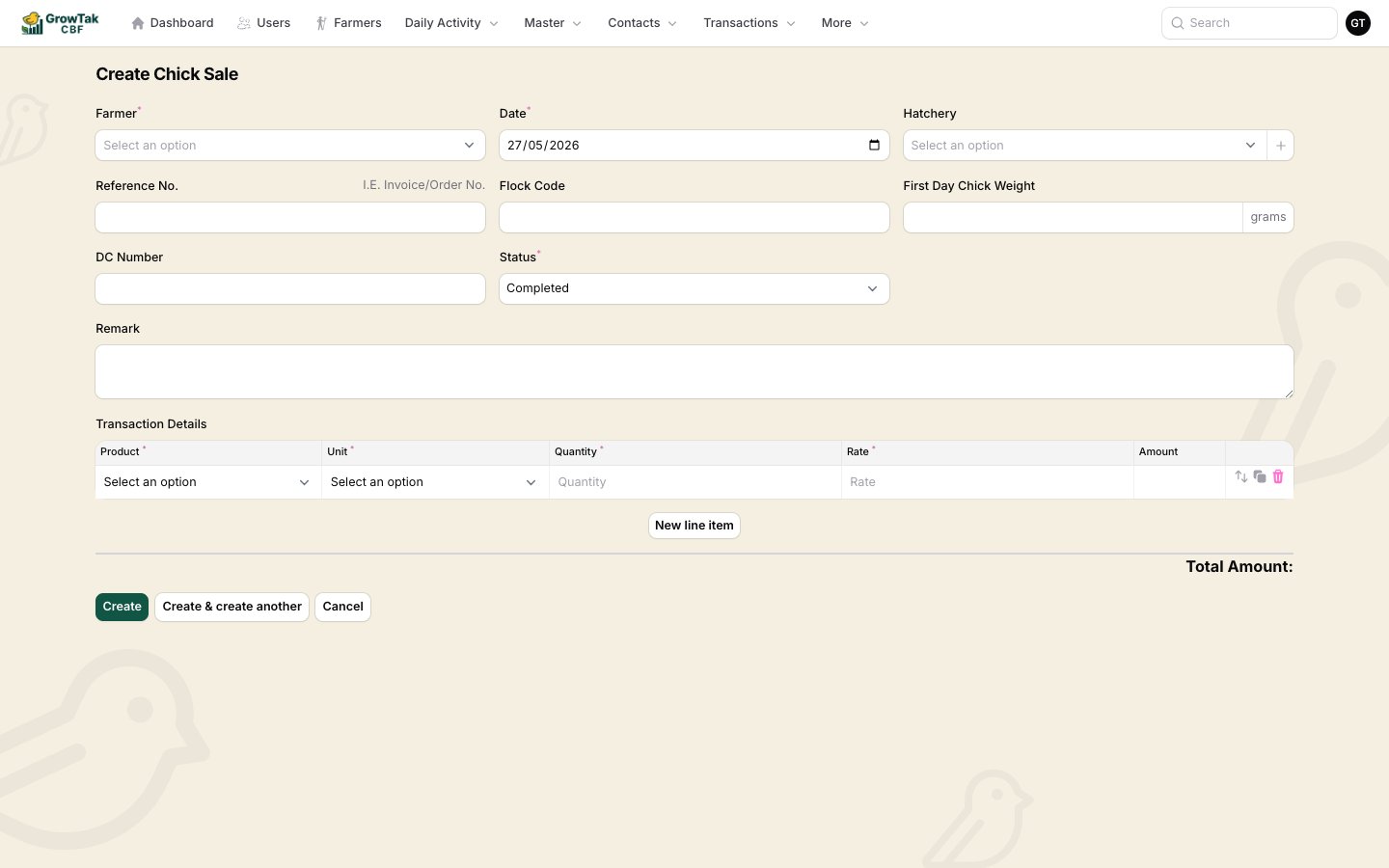Open the Hatchery select dropdown
This screenshot has height=868, width=1389.
[1085, 146]
